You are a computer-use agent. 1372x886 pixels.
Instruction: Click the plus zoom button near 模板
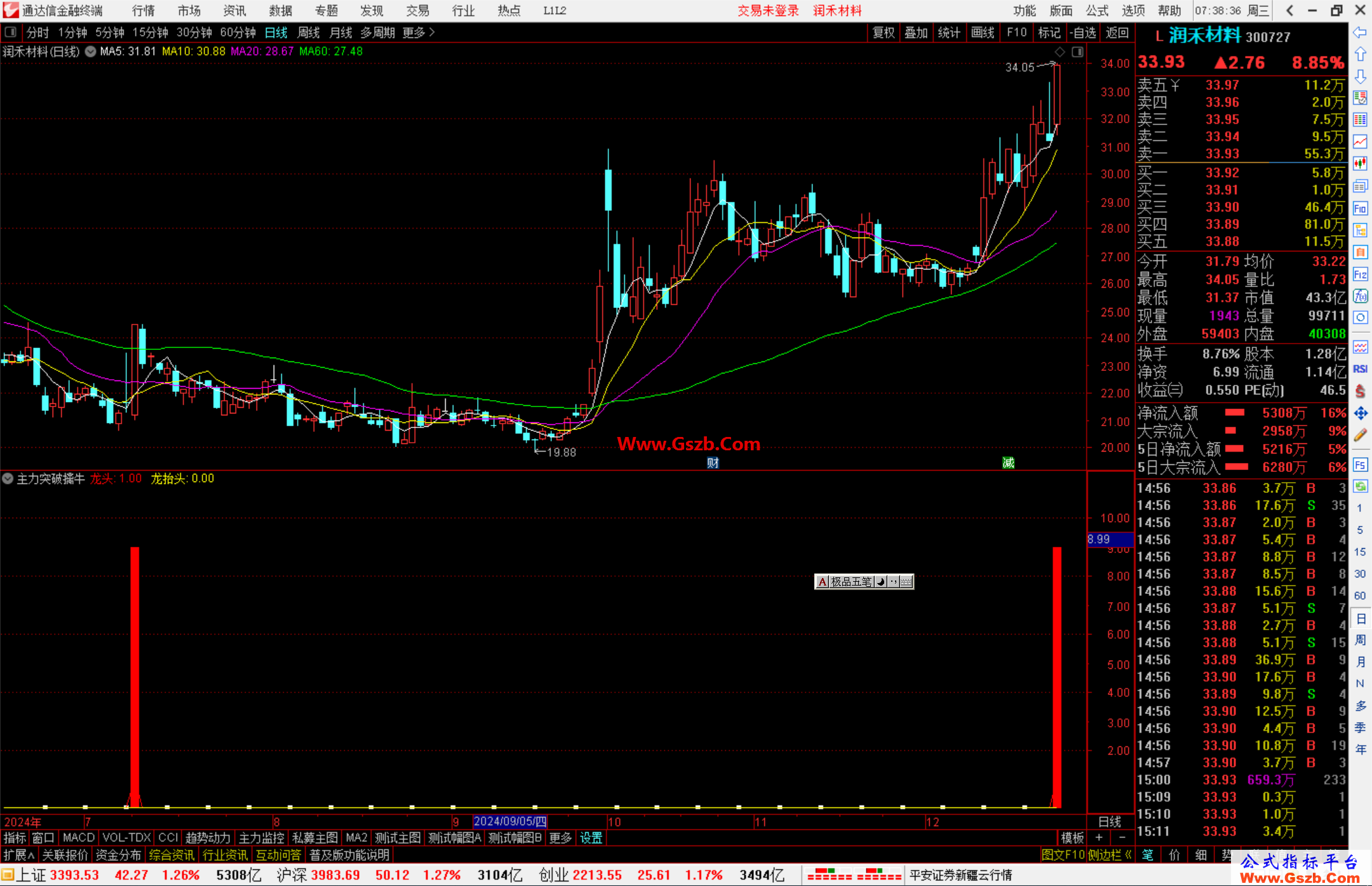1099,838
